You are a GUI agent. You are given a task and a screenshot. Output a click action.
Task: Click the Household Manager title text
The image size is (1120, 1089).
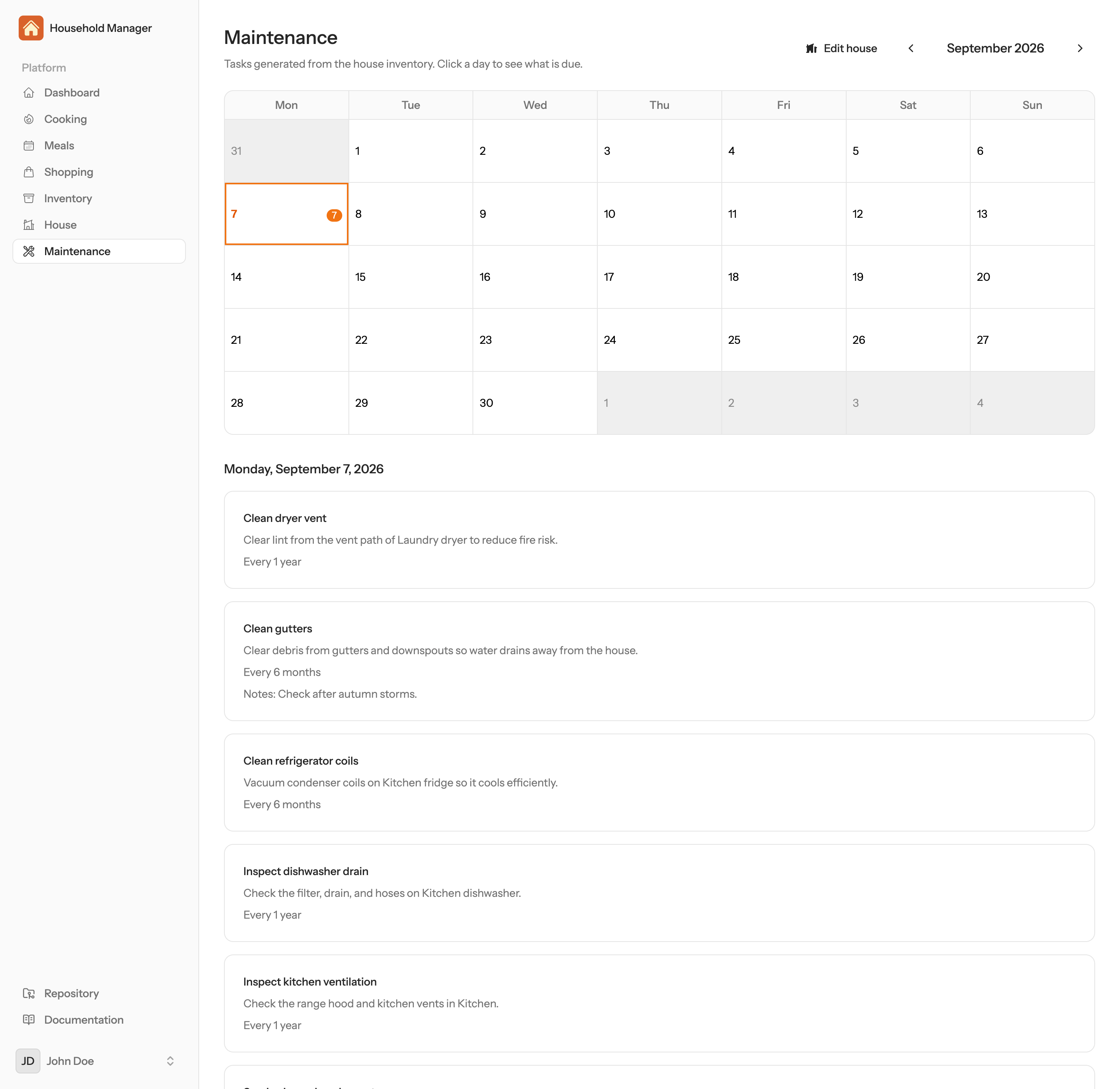[101, 28]
